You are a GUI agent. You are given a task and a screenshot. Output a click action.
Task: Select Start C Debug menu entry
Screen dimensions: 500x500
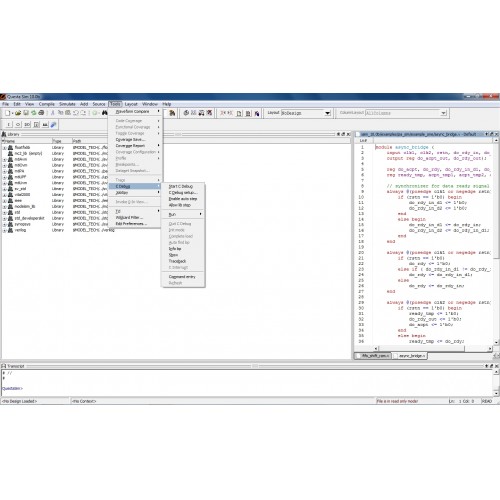[181, 186]
